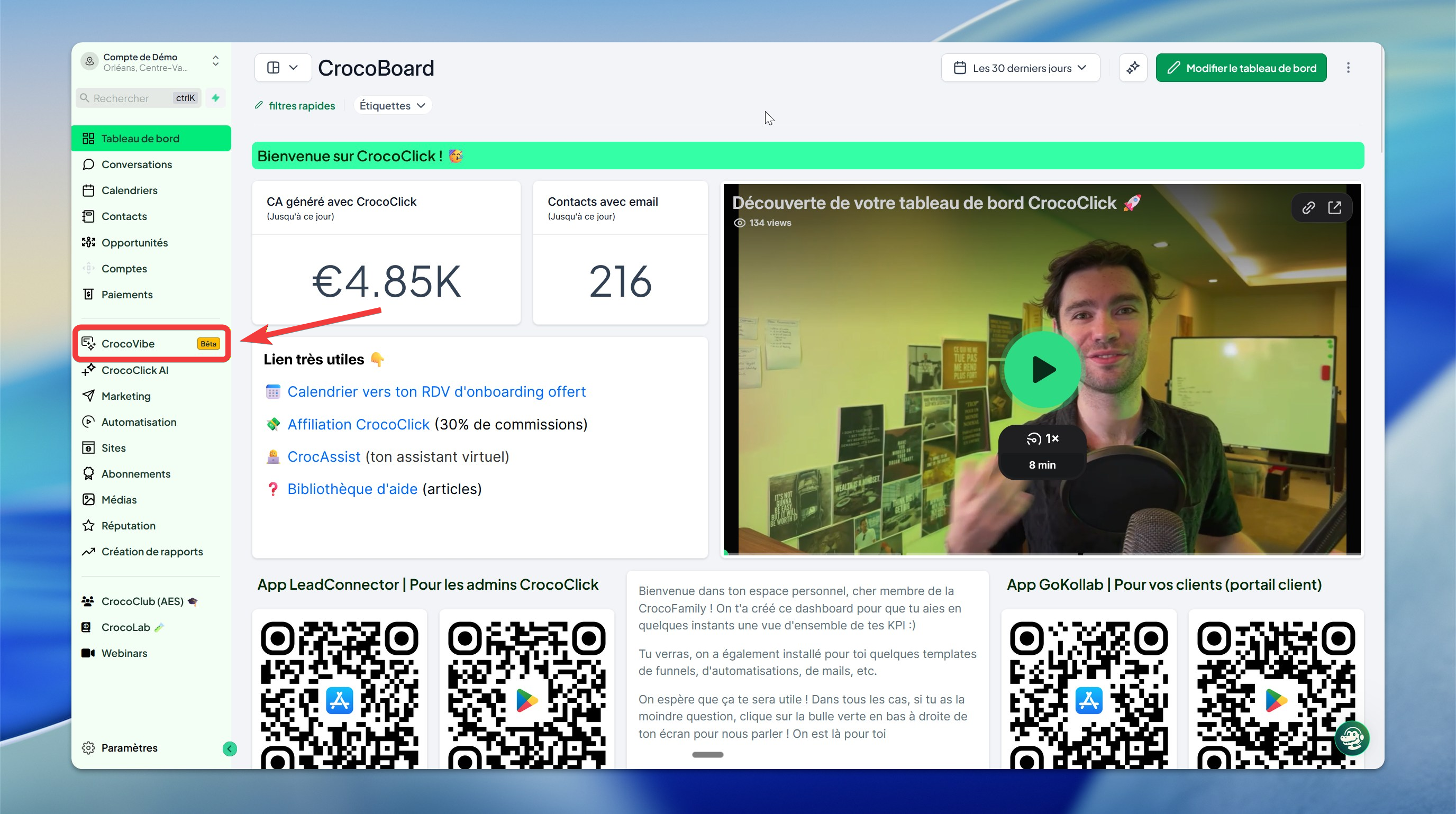This screenshot has height=814, width=1456.
Task: Open the Bibliothèque d'aide link
Action: click(353, 489)
